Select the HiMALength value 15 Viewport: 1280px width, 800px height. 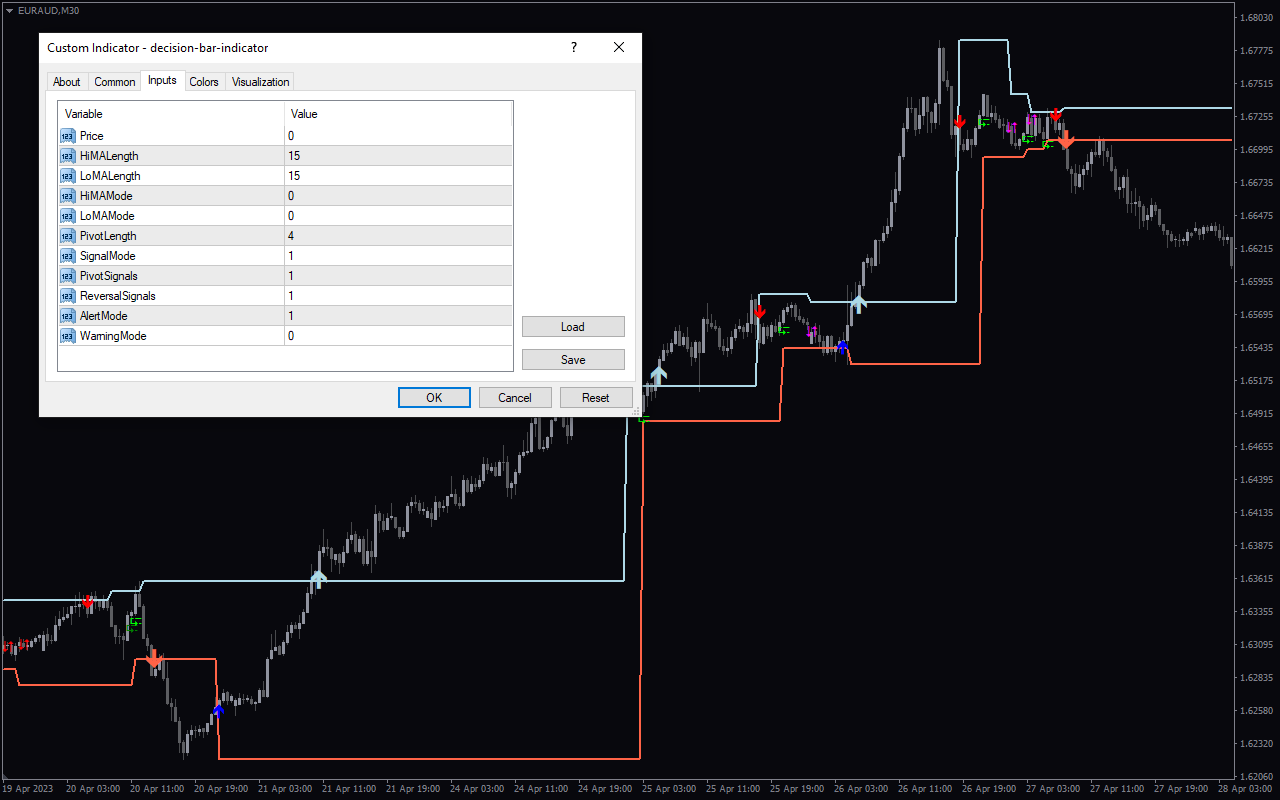398,156
